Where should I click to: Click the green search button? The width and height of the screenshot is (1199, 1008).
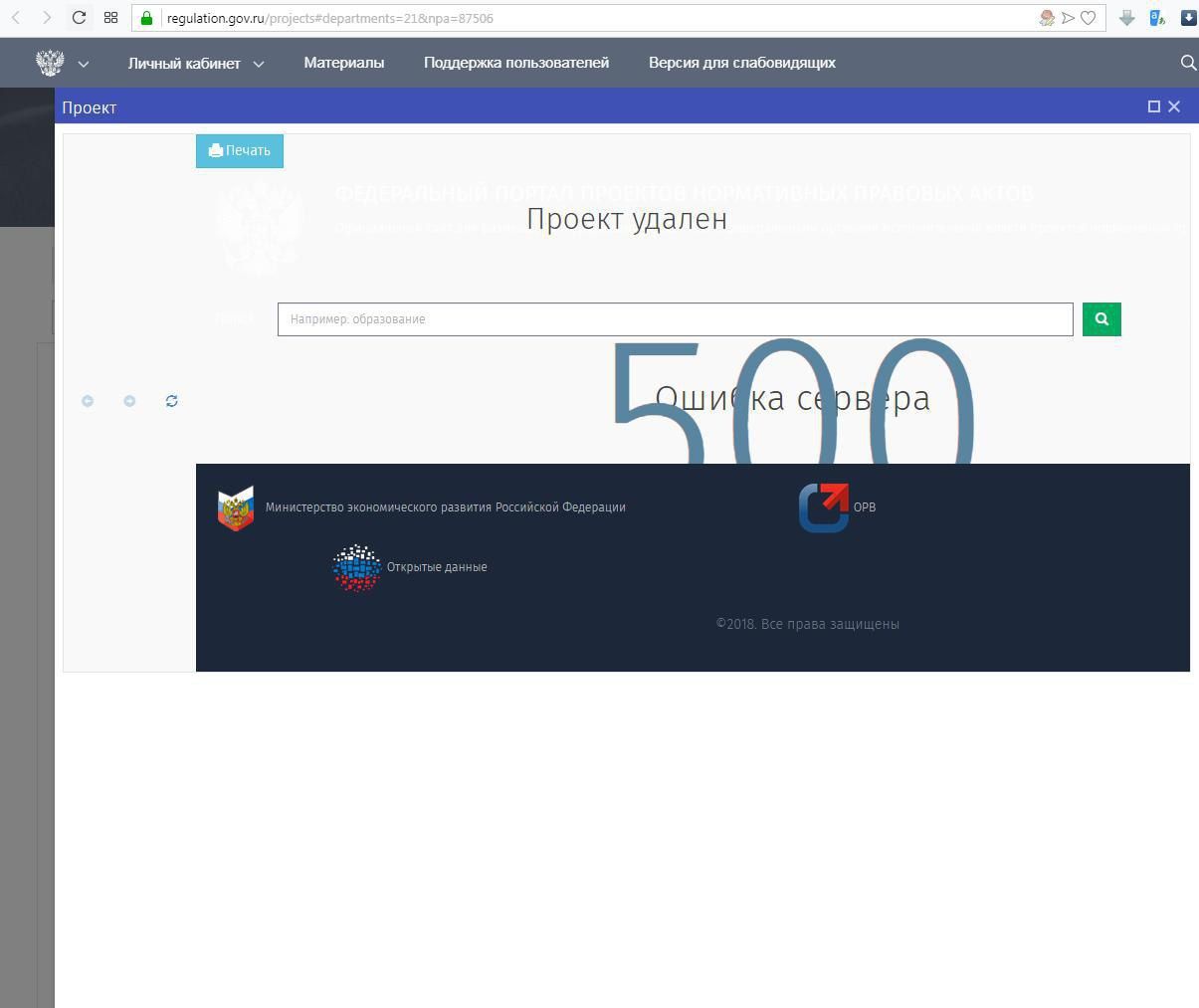pyautogui.click(x=1101, y=319)
